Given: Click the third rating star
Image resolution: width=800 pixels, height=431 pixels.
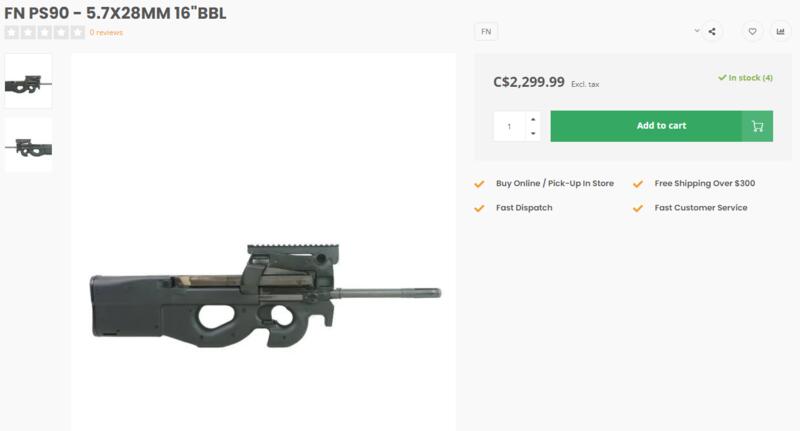Looking at the screenshot, I should point(45,32).
